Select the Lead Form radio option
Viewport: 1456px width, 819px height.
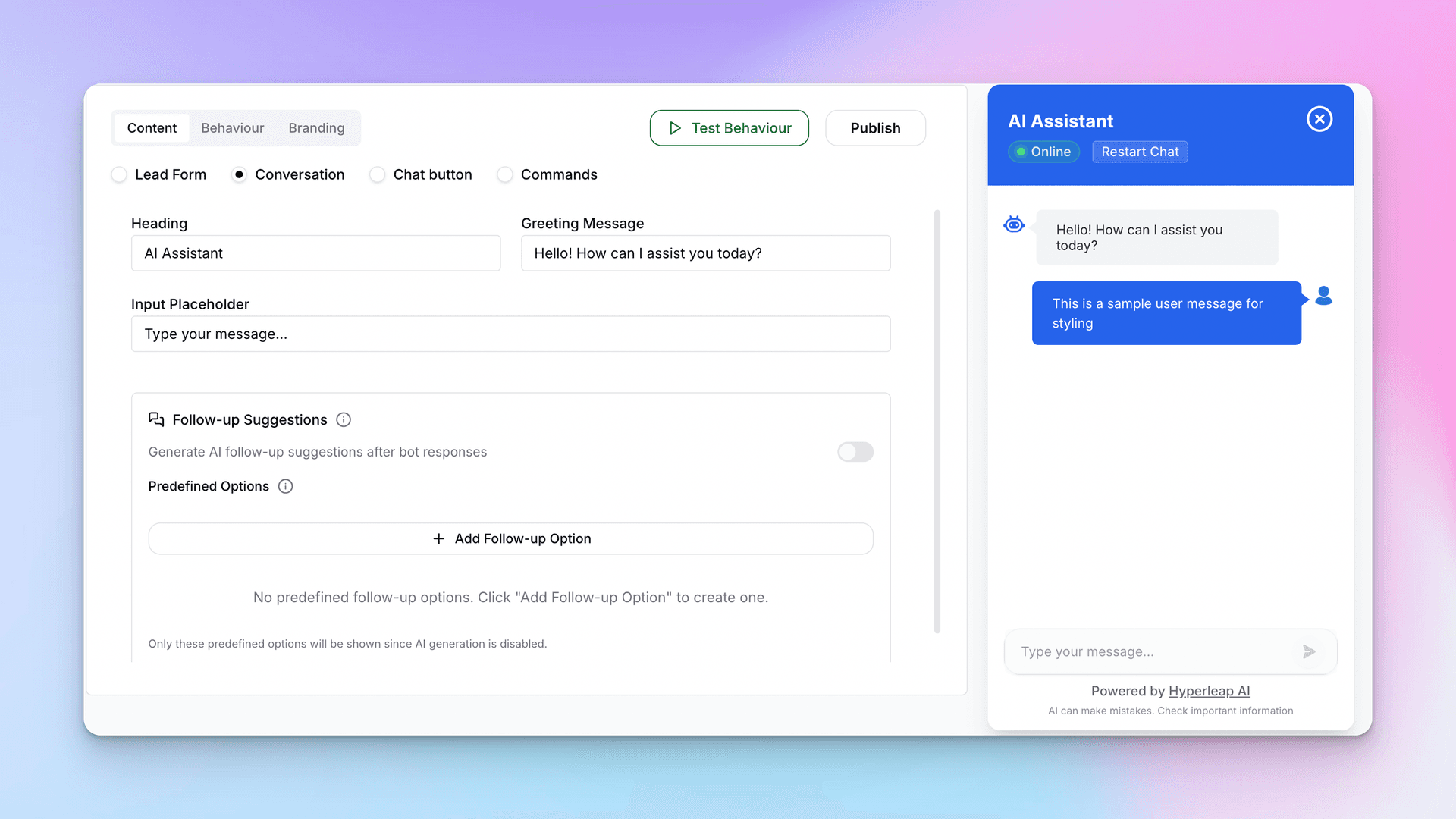[119, 174]
